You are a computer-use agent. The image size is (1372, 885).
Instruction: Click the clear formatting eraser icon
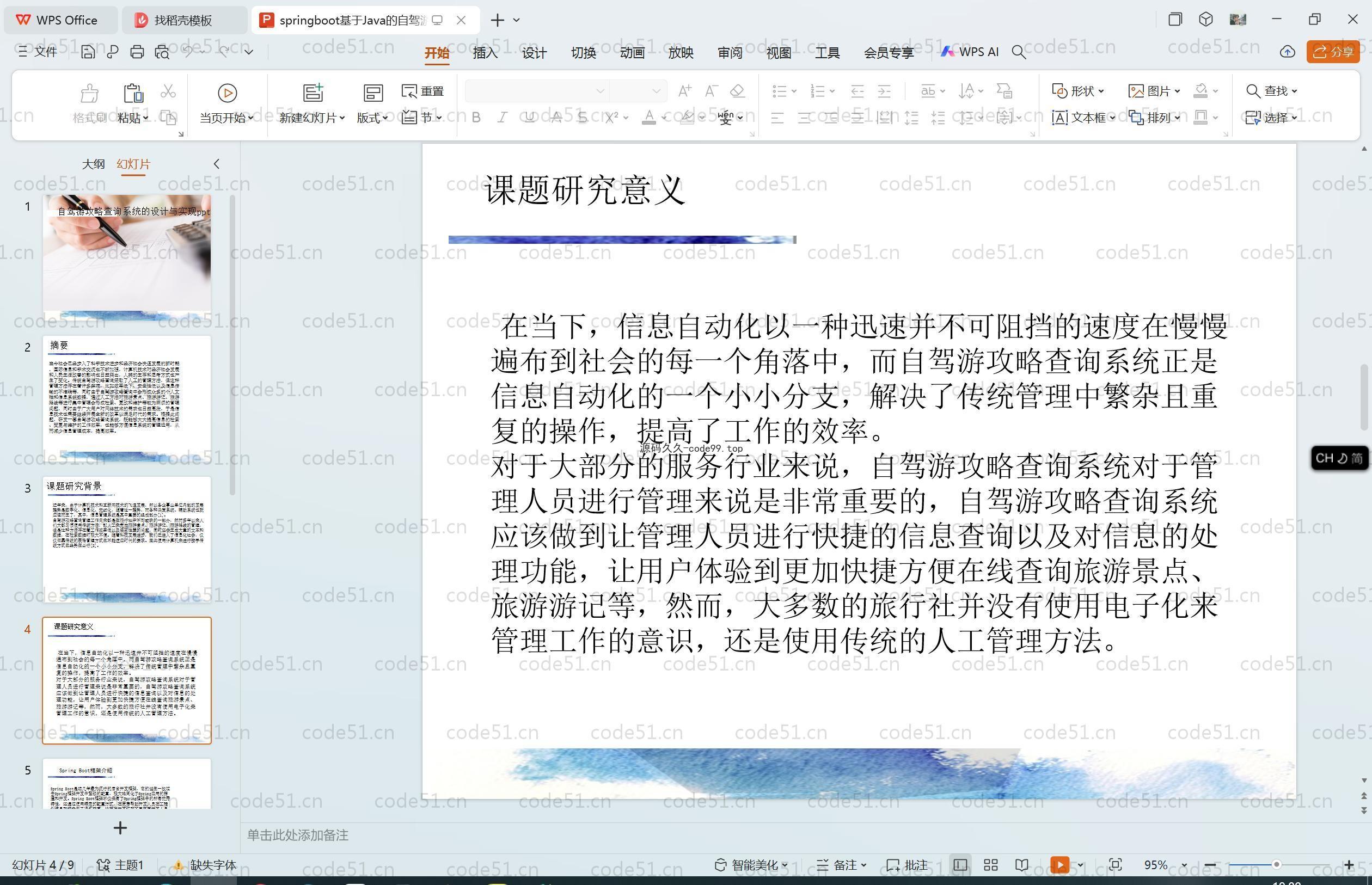coord(737,91)
